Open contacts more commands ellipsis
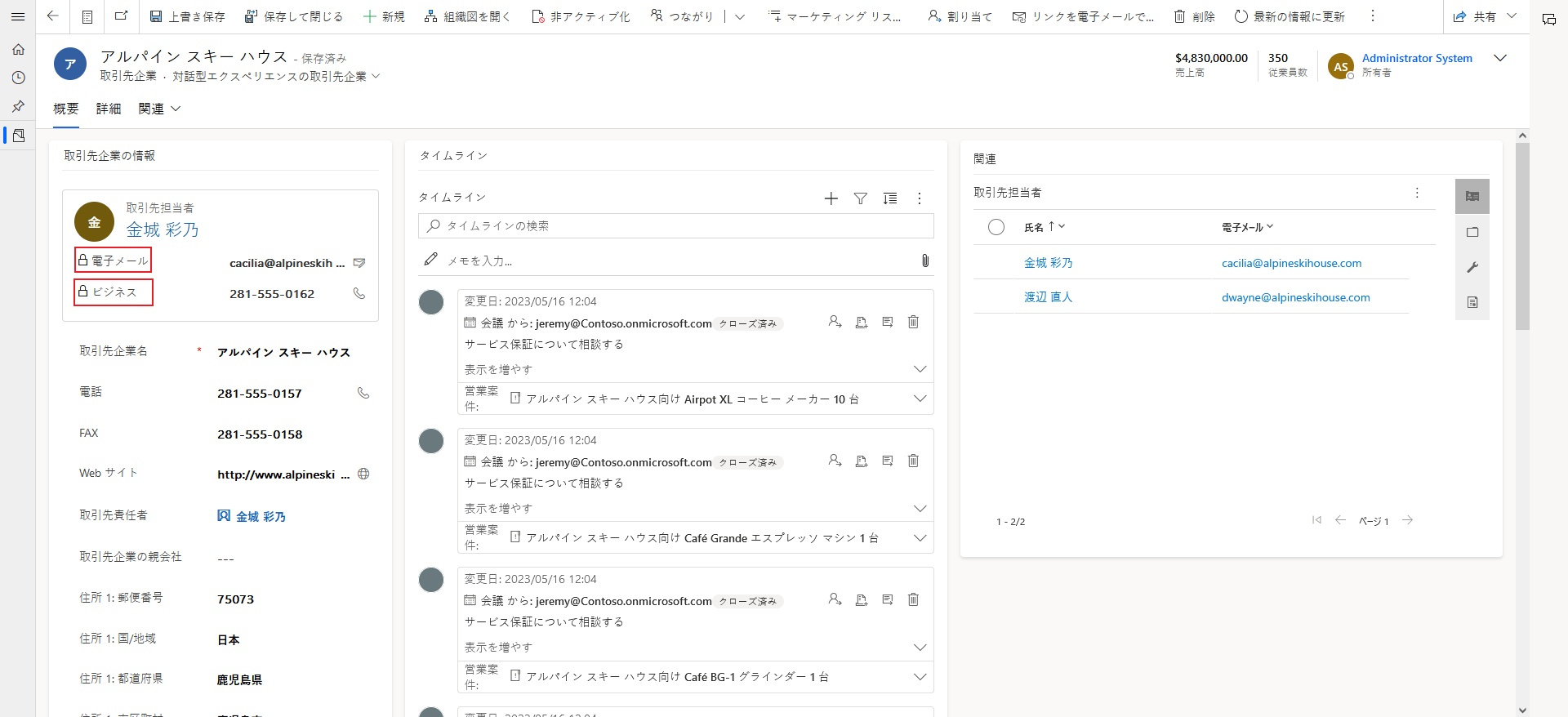This screenshot has height=717, width=1568. [x=1417, y=193]
